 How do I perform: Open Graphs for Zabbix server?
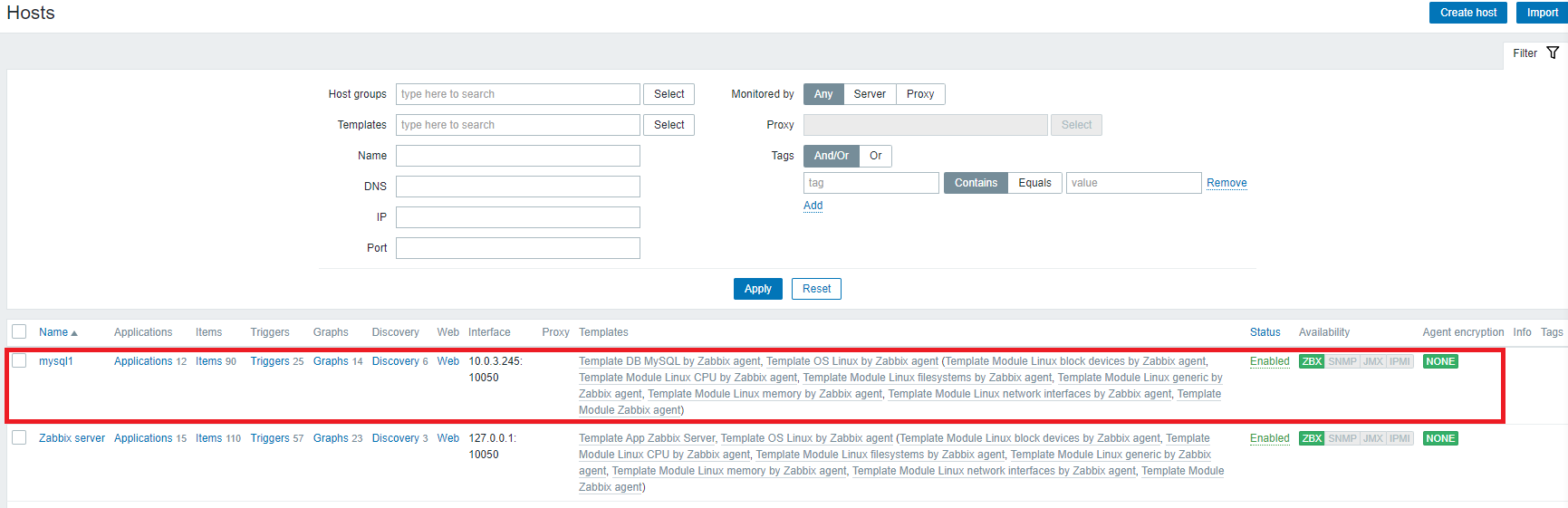(331, 438)
